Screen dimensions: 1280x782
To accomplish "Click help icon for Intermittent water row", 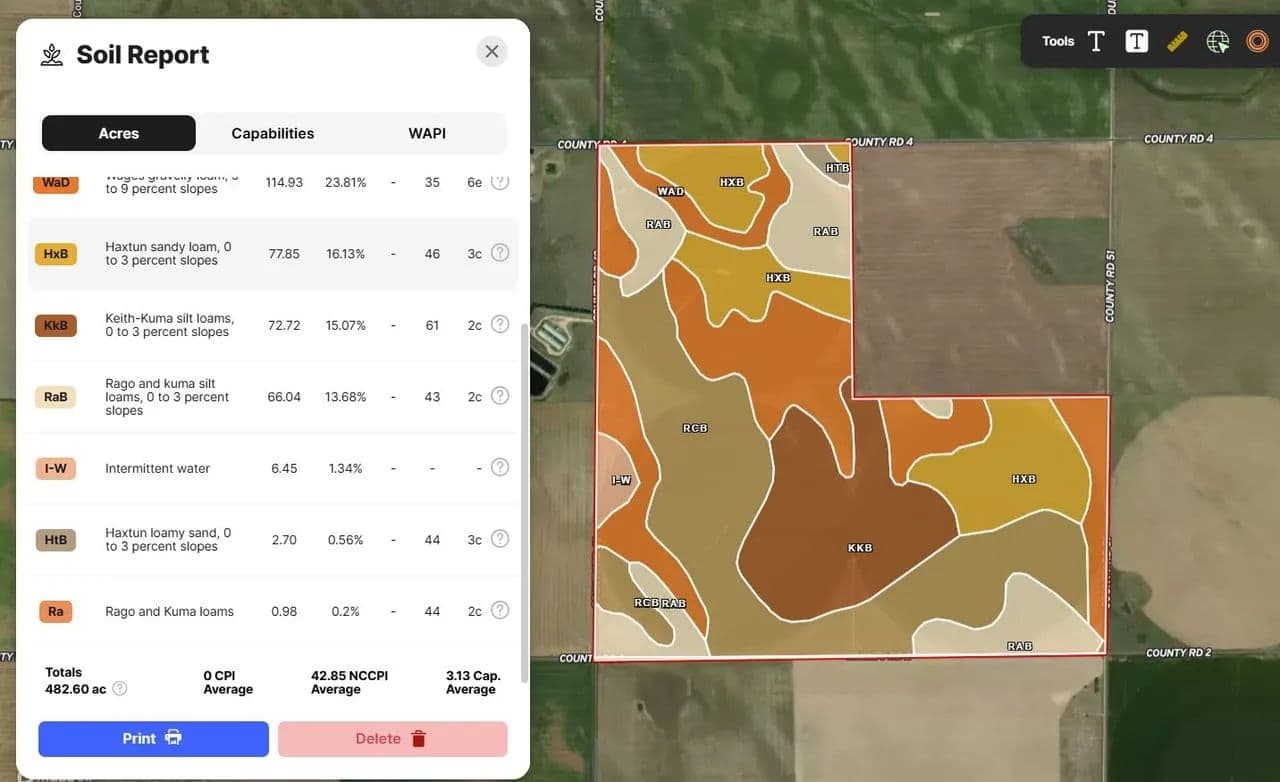I will point(500,467).
